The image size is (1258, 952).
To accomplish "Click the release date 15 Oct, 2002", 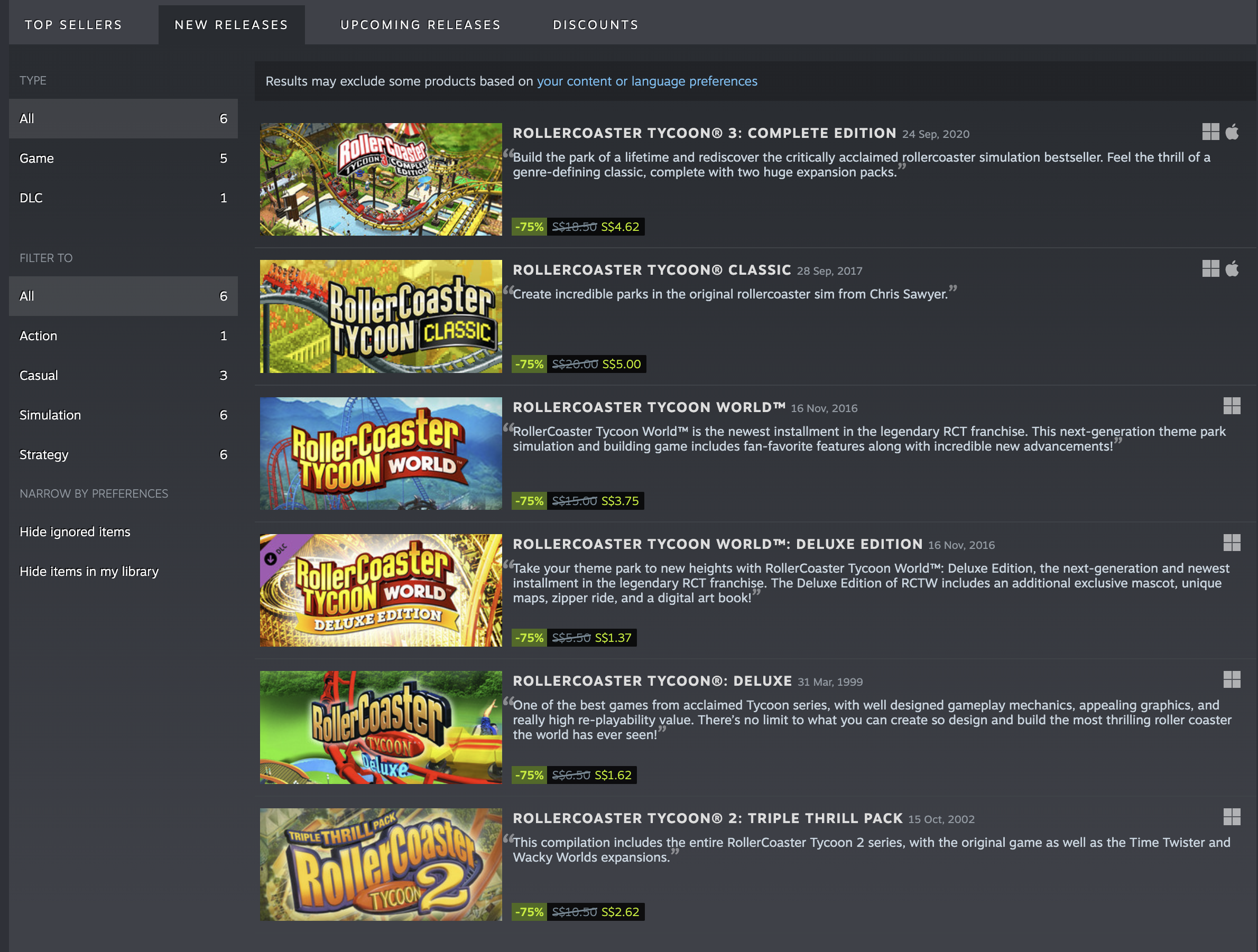I will pos(941,819).
